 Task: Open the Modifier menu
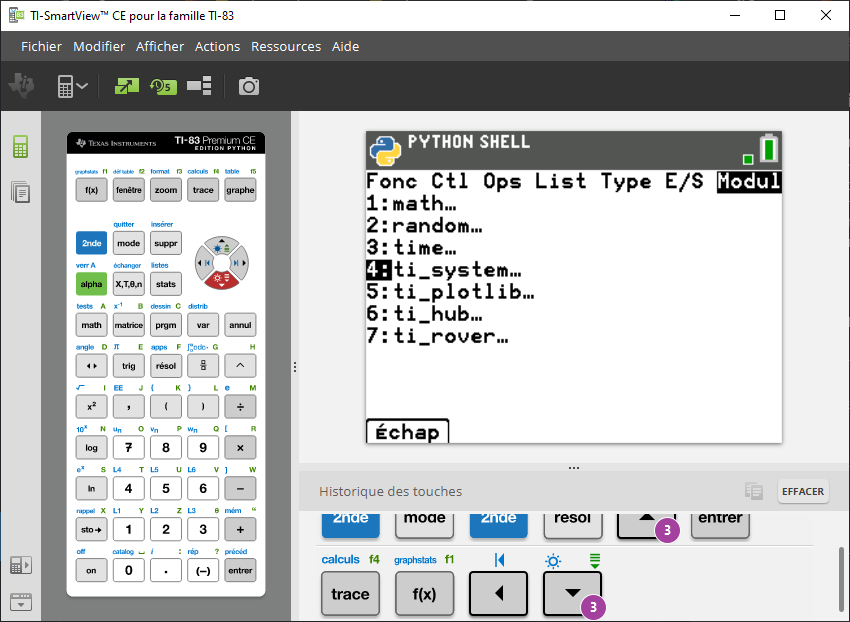pos(99,47)
